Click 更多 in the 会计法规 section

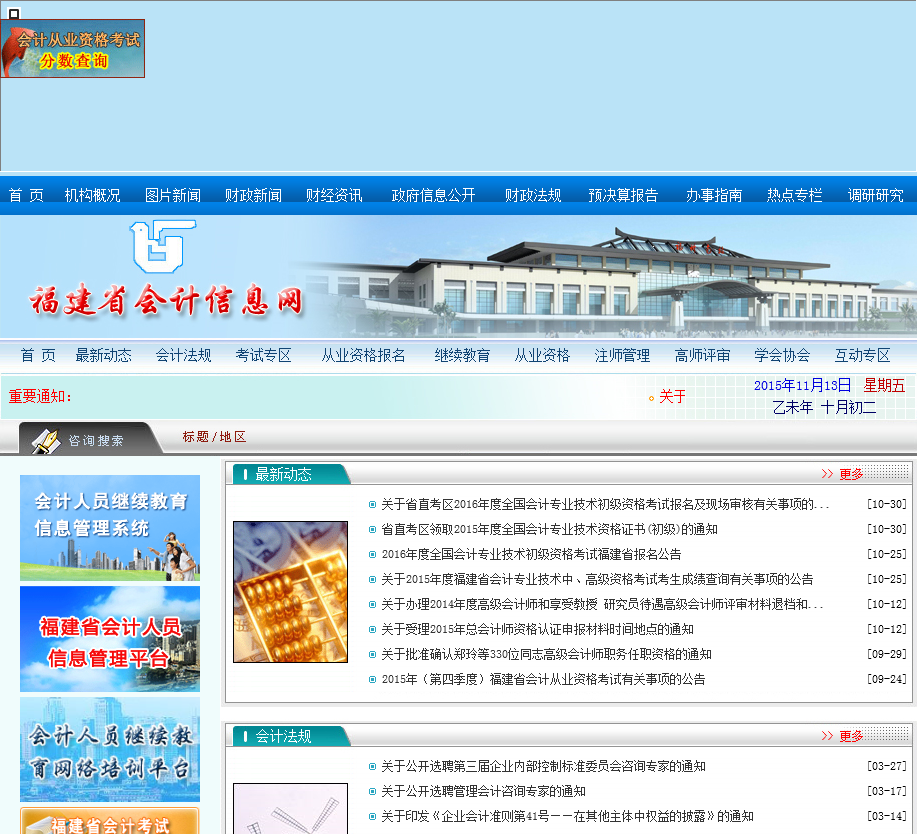(x=852, y=736)
